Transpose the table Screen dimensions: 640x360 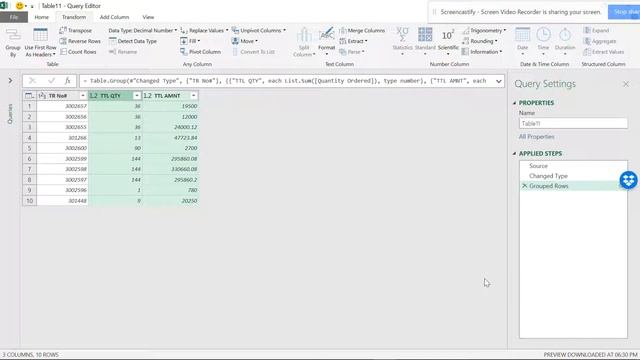click(76, 31)
